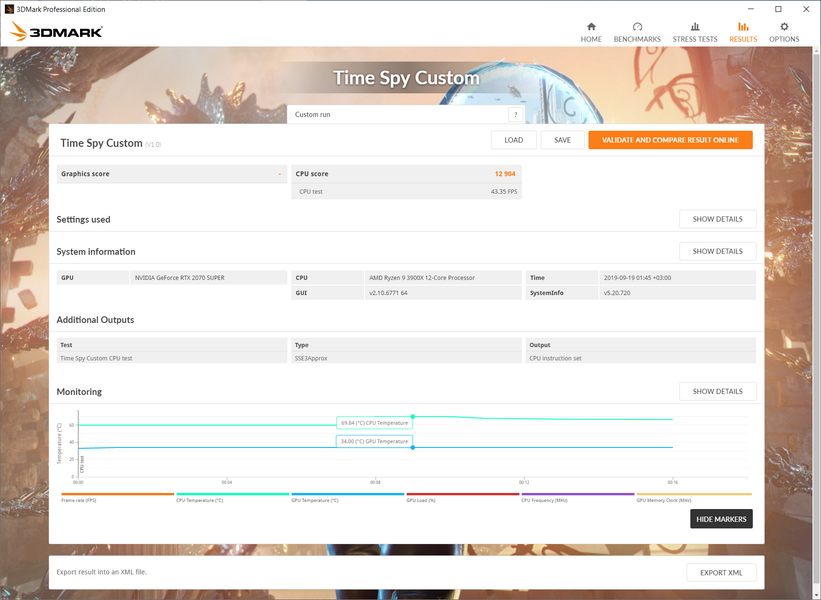Click the 3DMark title bar app icon
Screen dimensions: 821x600
click(9, 9)
